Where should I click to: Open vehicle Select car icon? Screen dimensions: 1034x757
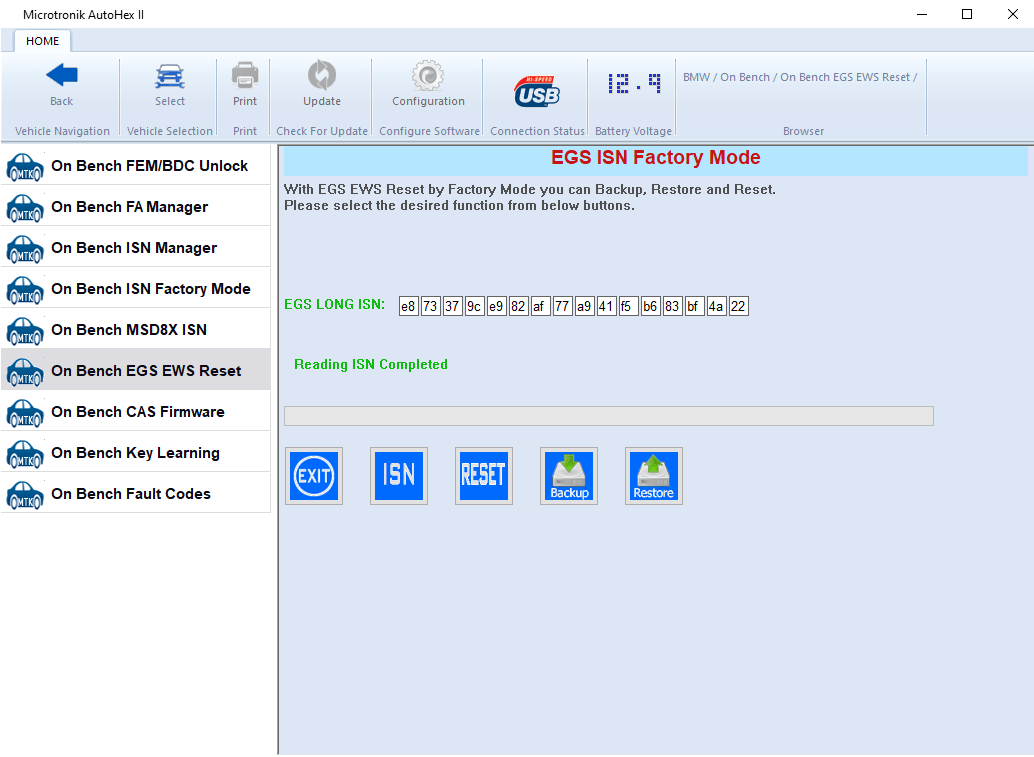pyautogui.click(x=170, y=84)
